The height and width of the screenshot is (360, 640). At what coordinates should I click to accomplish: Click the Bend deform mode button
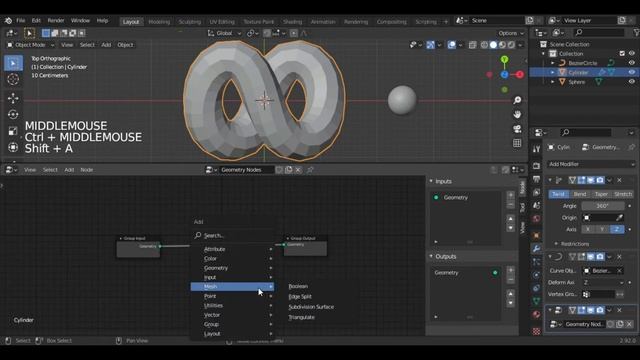[x=580, y=194]
